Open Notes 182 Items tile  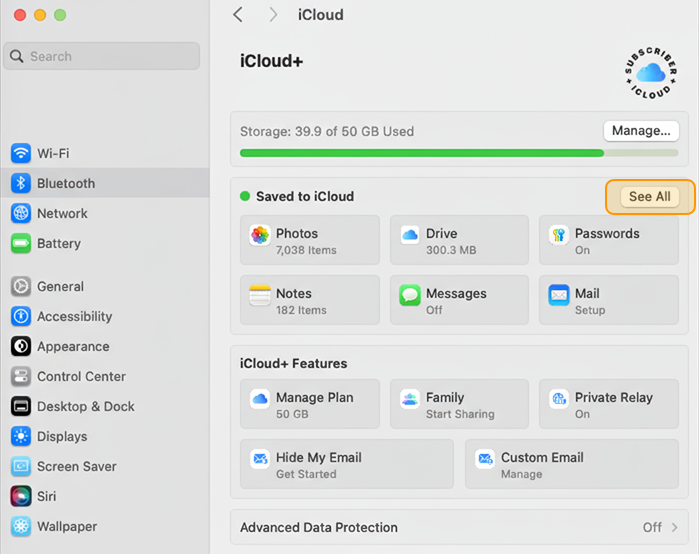[x=310, y=300]
